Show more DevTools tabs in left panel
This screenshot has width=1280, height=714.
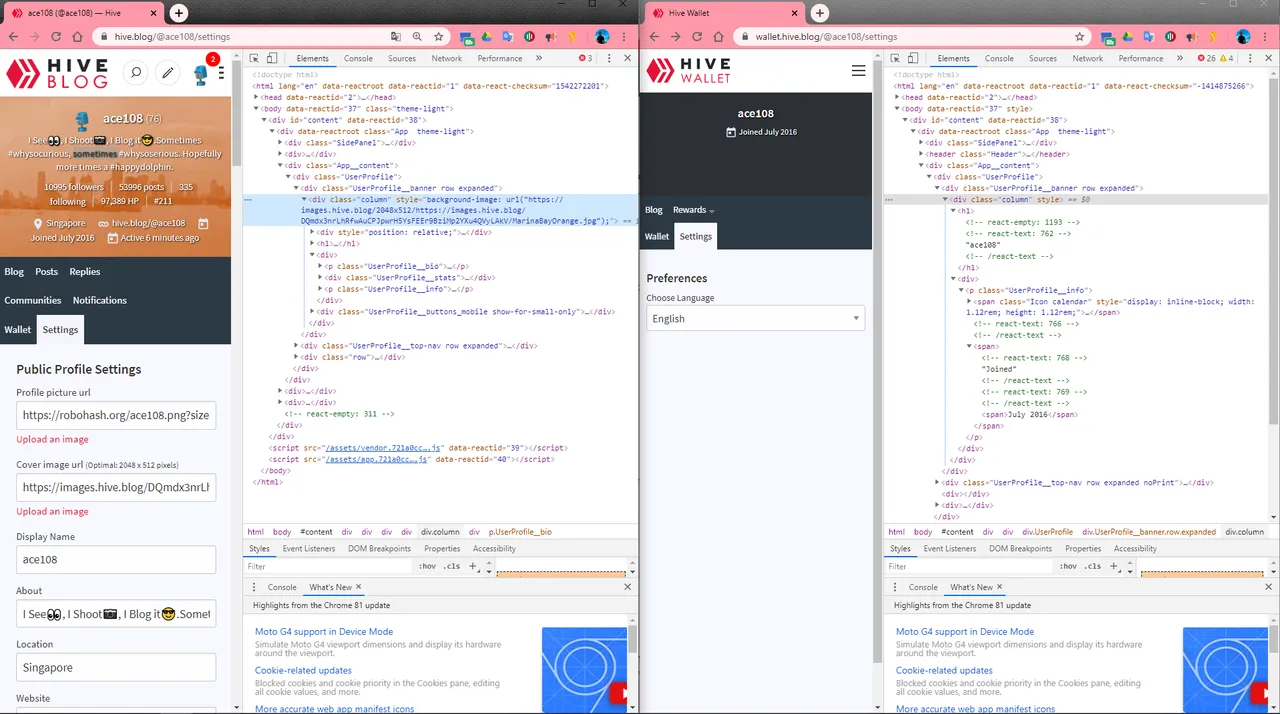[x=538, y=58]
